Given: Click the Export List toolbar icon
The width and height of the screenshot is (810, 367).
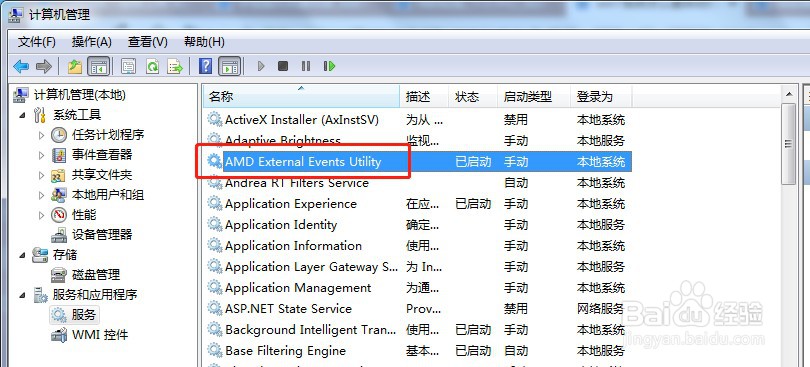Looking at the screenshot, I should pos(176,66).
